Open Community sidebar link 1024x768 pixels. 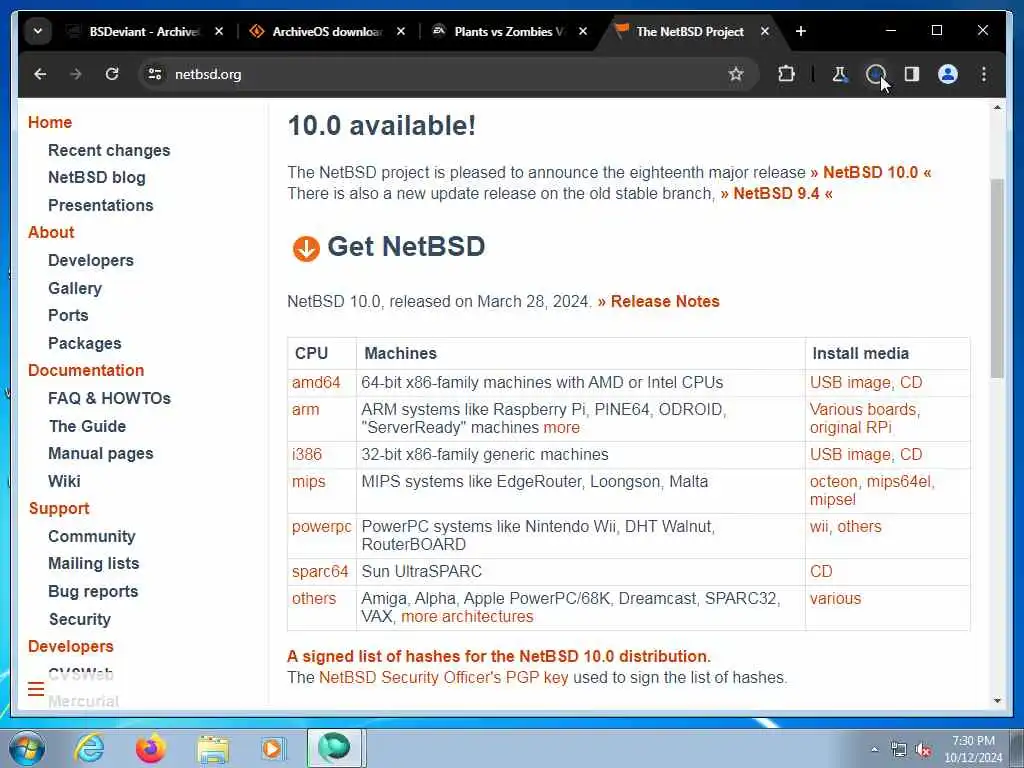coord(91,536)
